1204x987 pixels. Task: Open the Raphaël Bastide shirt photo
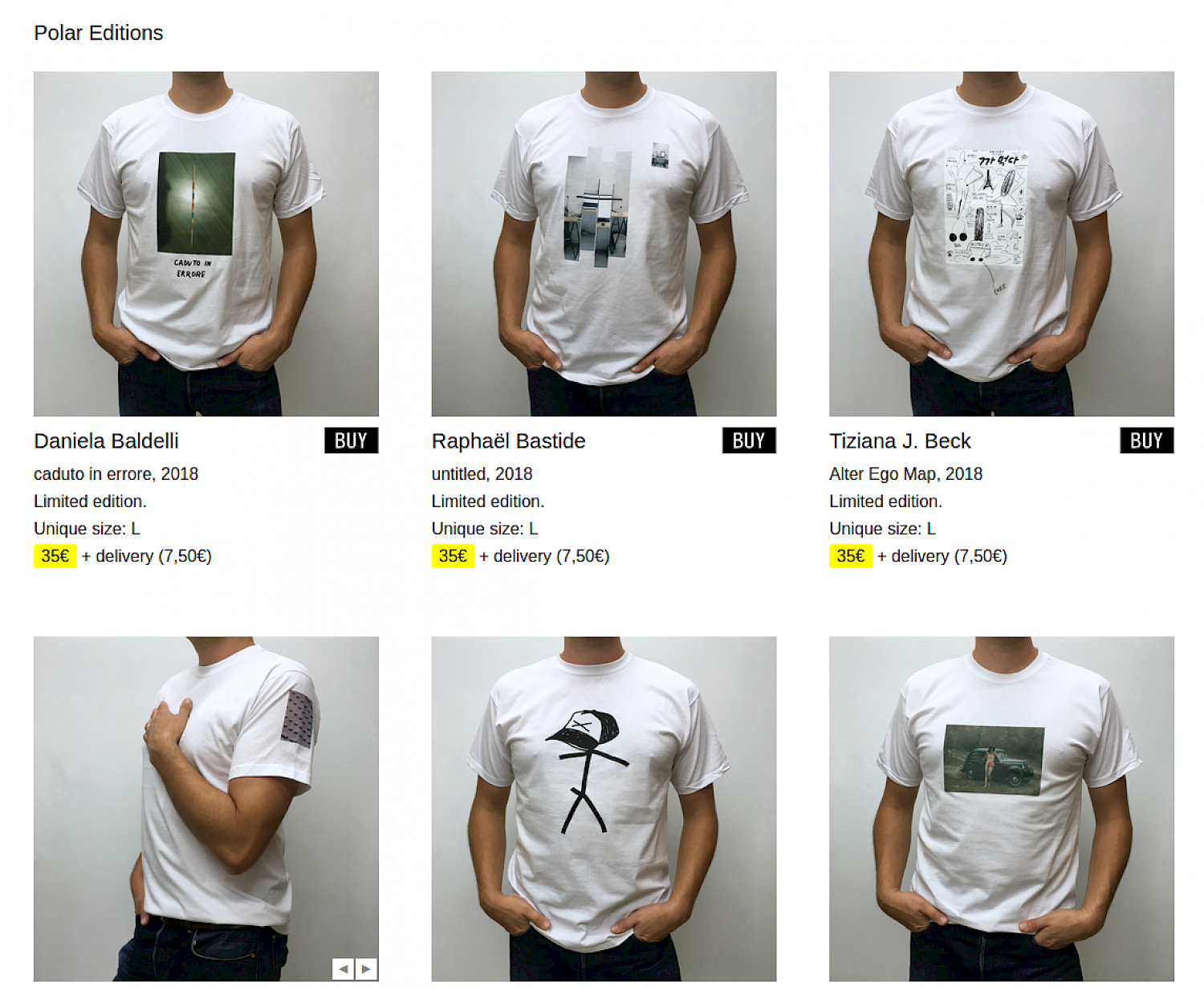pos(604,244)
